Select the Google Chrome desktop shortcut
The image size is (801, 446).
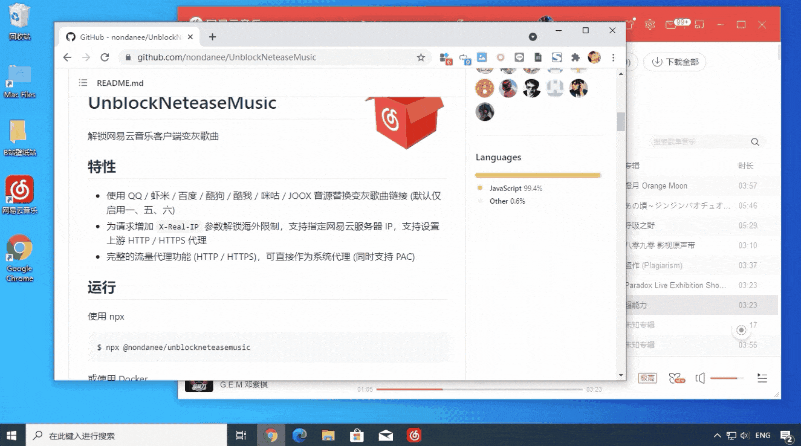click(20, 259)
